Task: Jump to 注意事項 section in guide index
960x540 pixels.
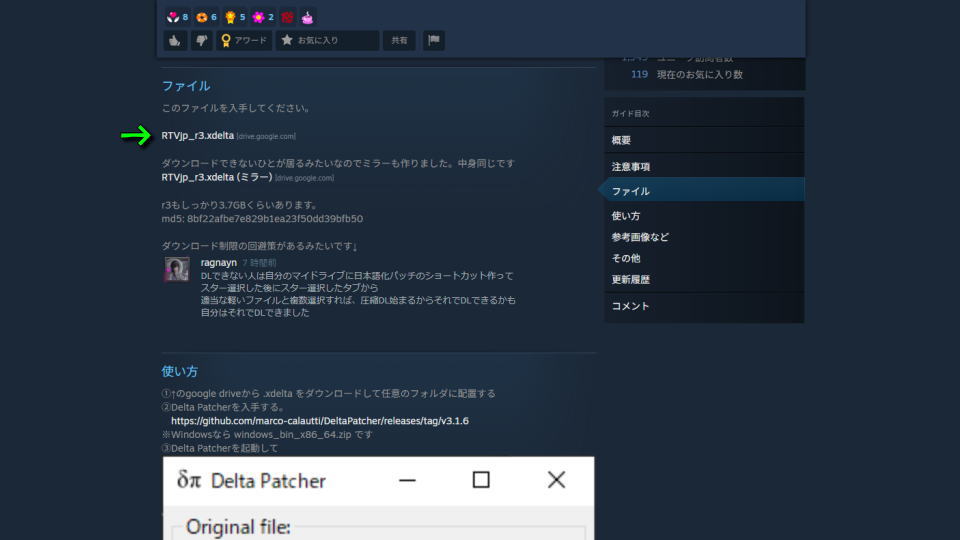Action: tap(630, 167)
